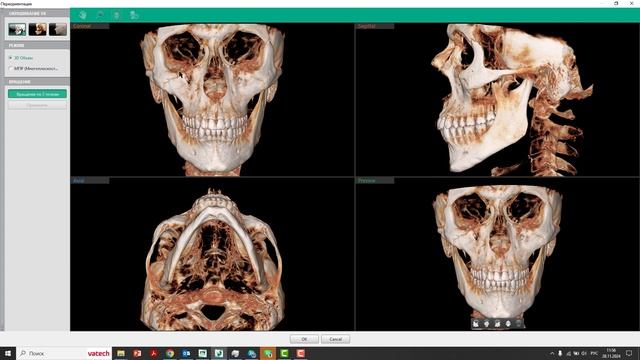Click the active teal app icon in taskbar
The width and height of the screenshot is (640, 360).
[219, 353]
